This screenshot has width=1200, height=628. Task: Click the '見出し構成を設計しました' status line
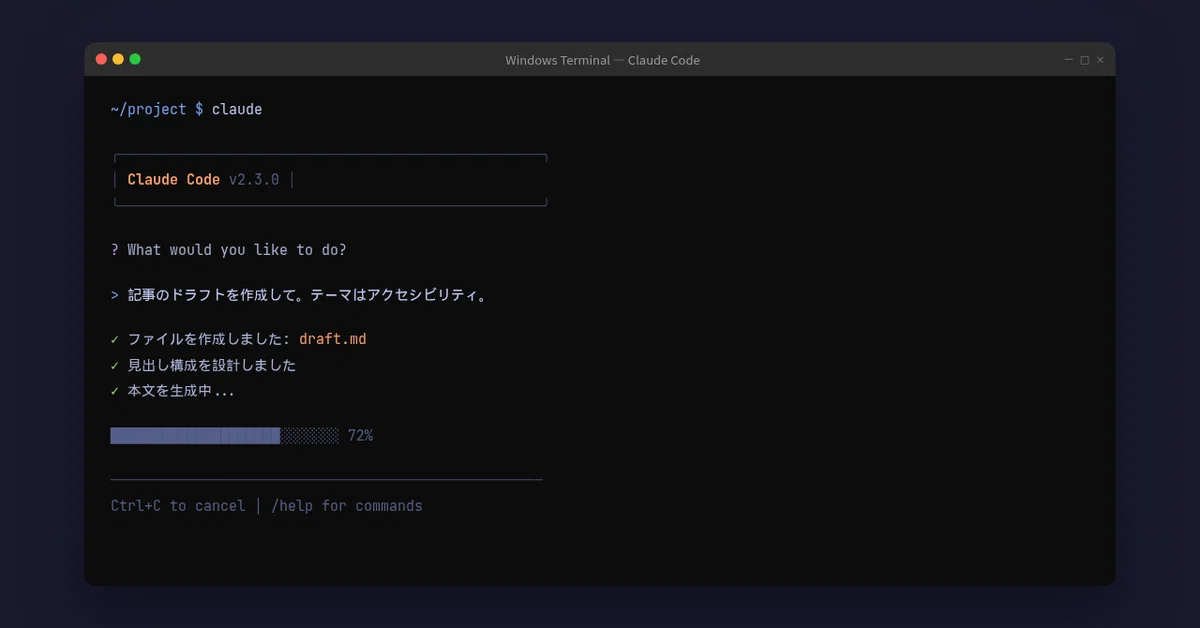click(212, 365)
